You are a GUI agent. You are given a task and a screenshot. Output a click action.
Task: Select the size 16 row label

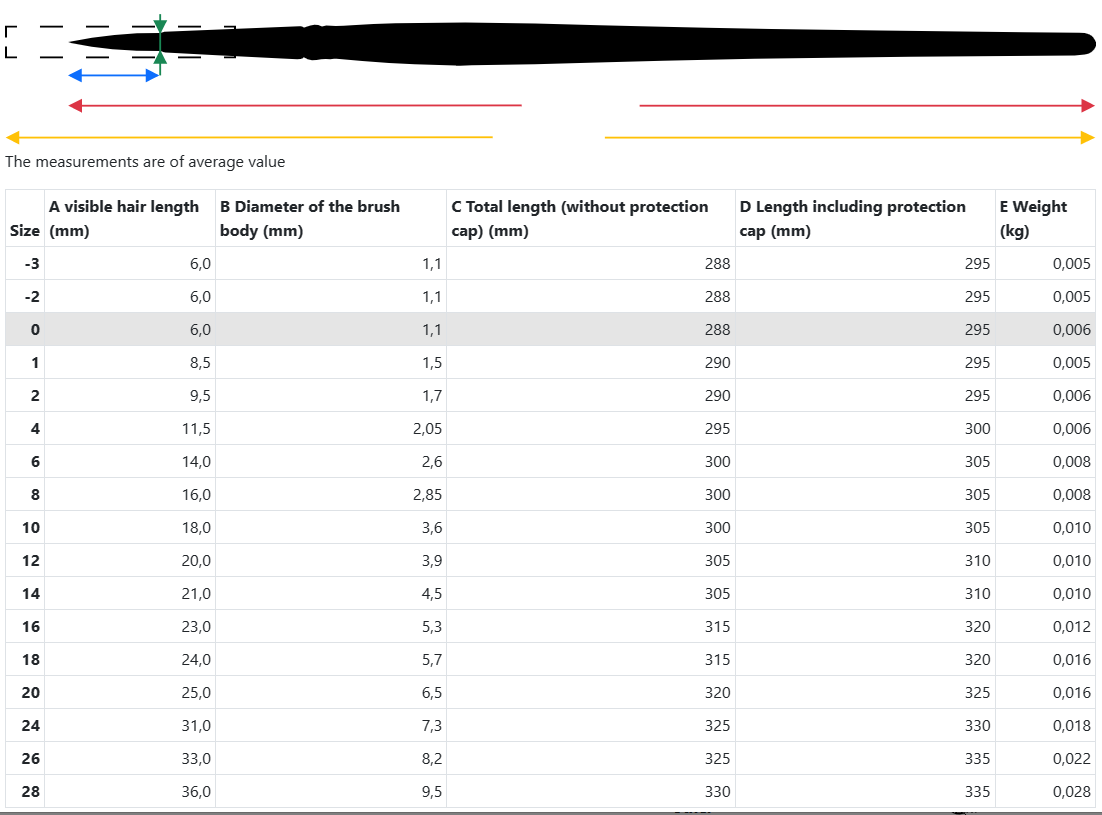point(31,627)
